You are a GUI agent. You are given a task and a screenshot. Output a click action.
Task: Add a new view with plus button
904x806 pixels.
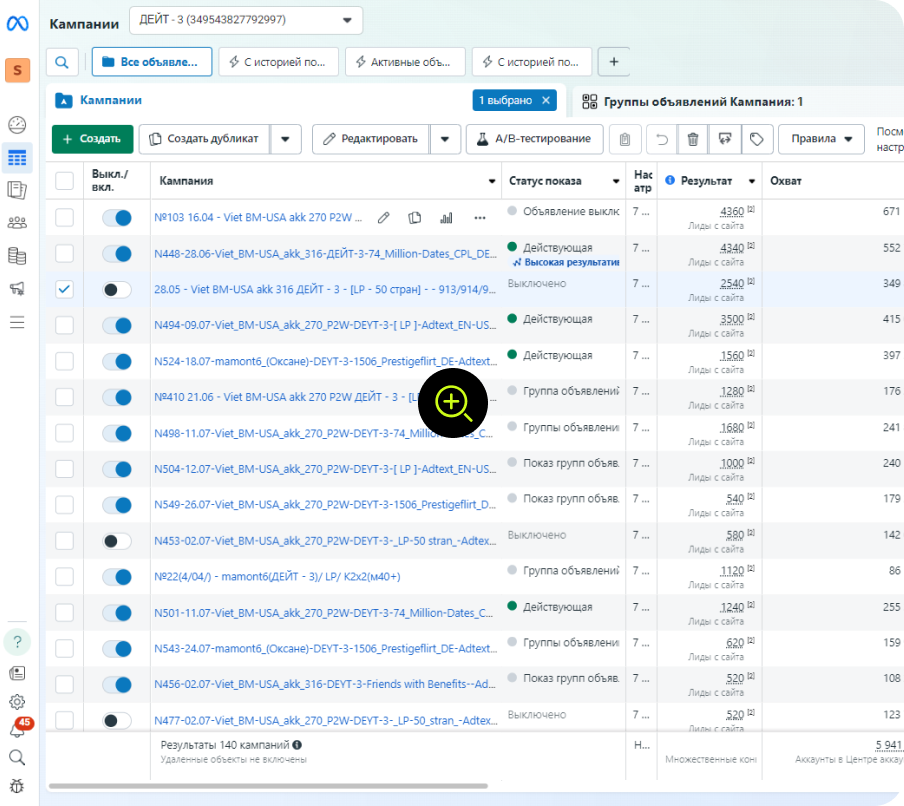point(614,62)
